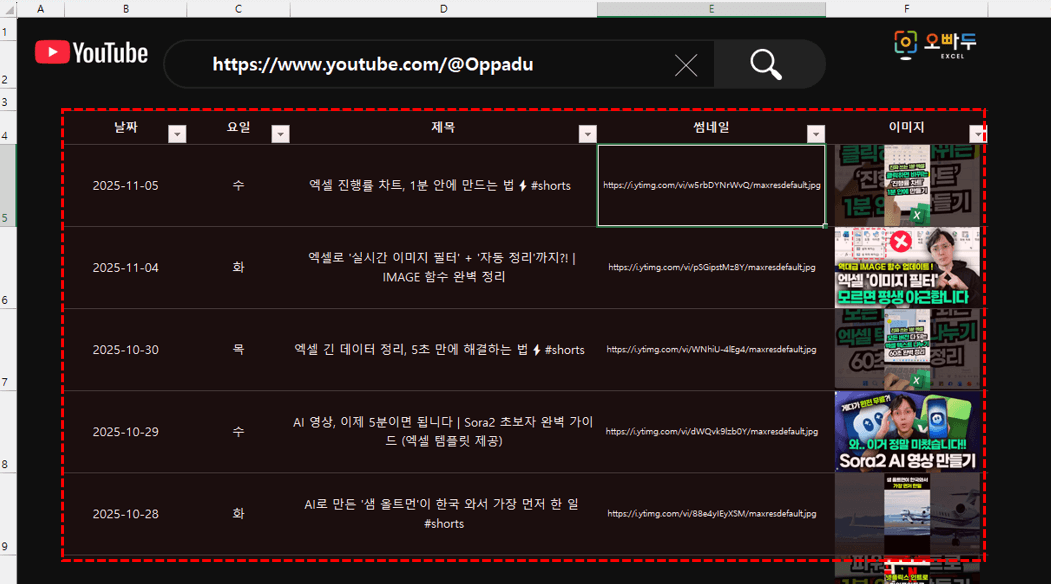Click the magnifying glass search icon

point(766,65)
